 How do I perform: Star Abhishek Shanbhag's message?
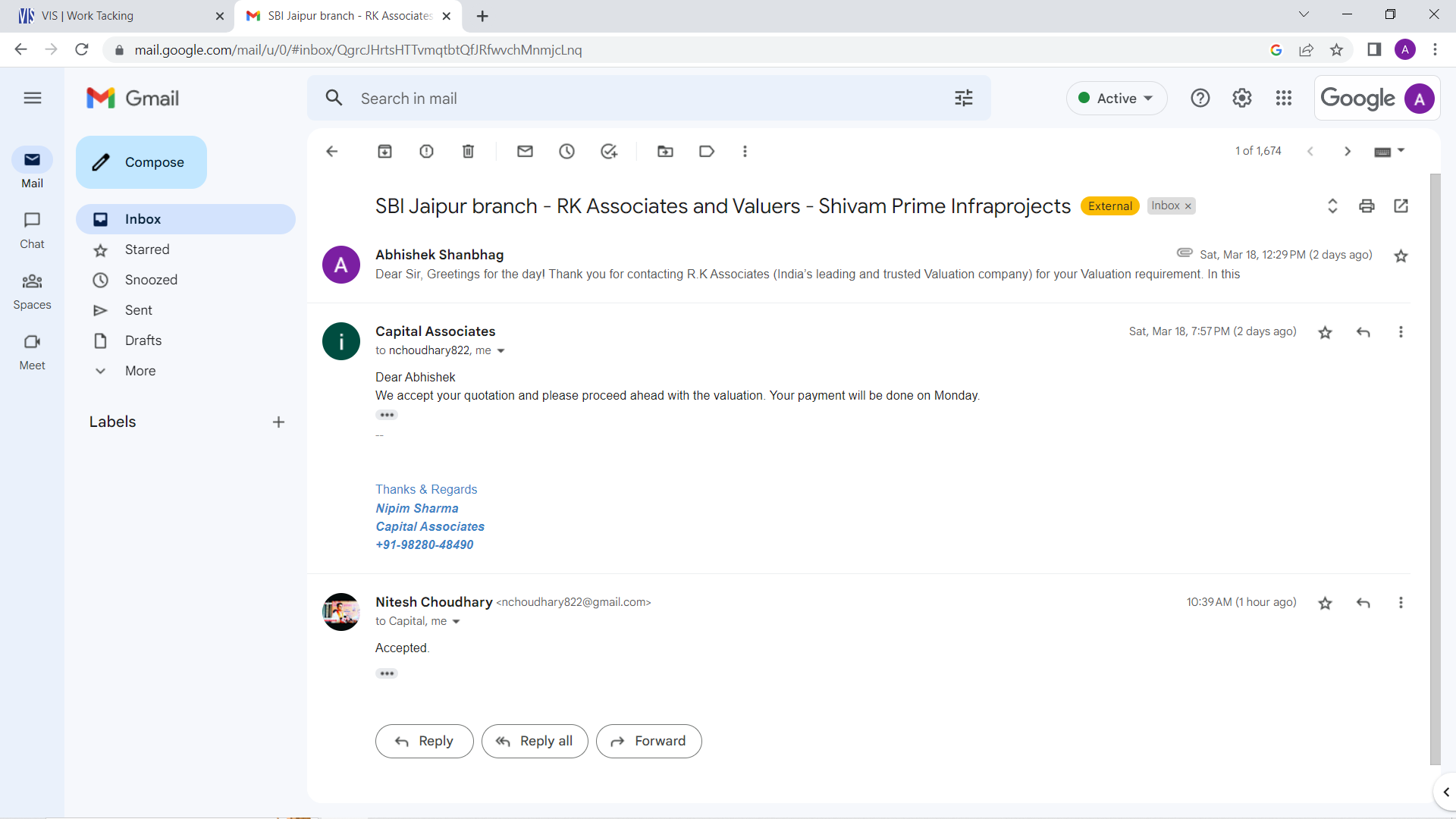1401,256
